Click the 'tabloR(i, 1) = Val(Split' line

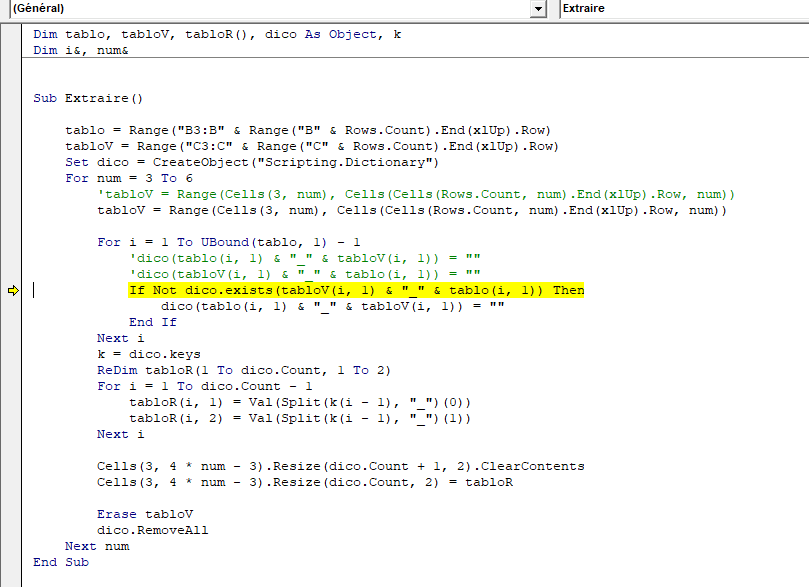click(x=300, y=402)
